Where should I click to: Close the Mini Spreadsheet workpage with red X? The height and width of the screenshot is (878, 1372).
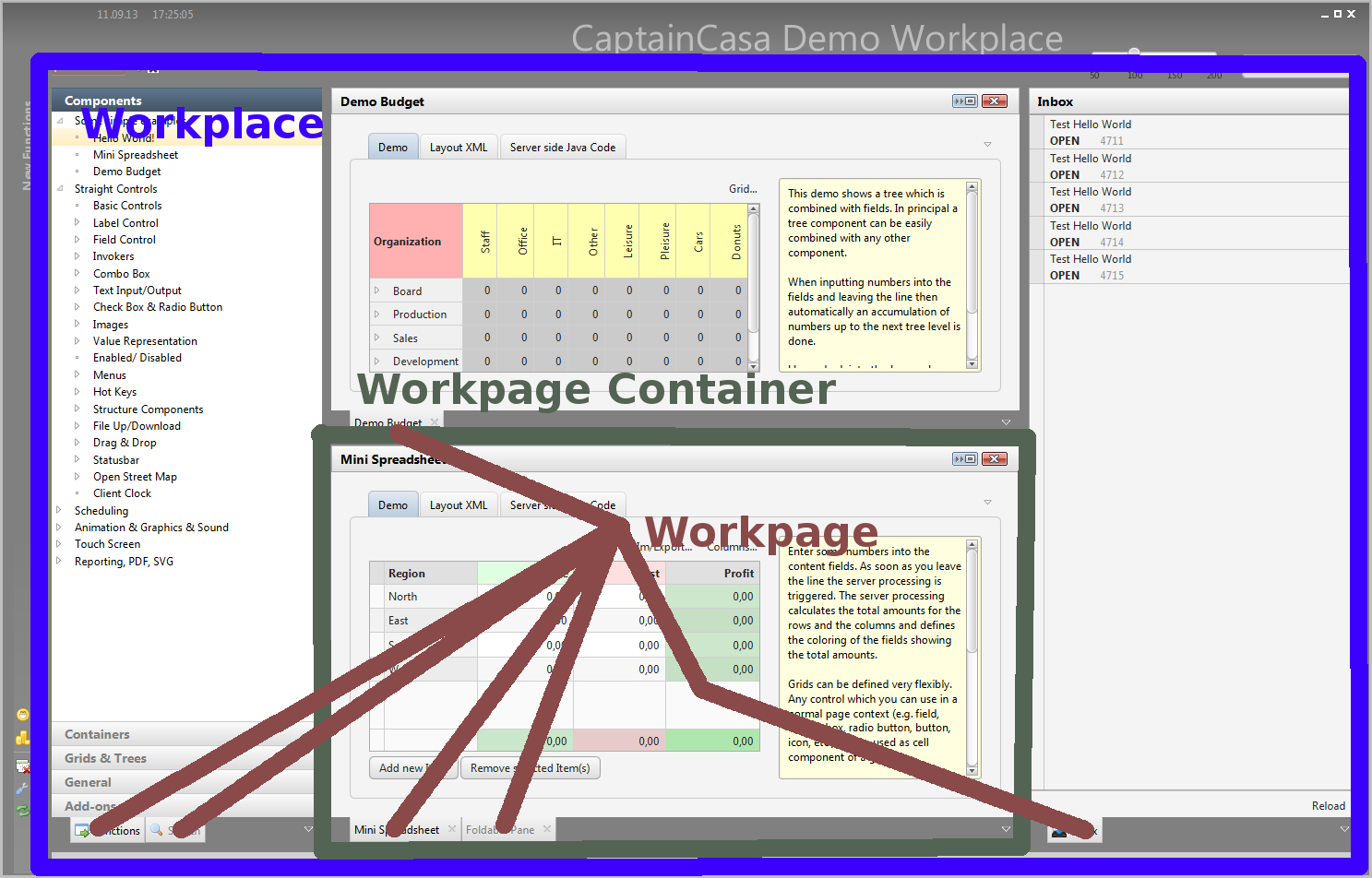(x=994, y=459)
